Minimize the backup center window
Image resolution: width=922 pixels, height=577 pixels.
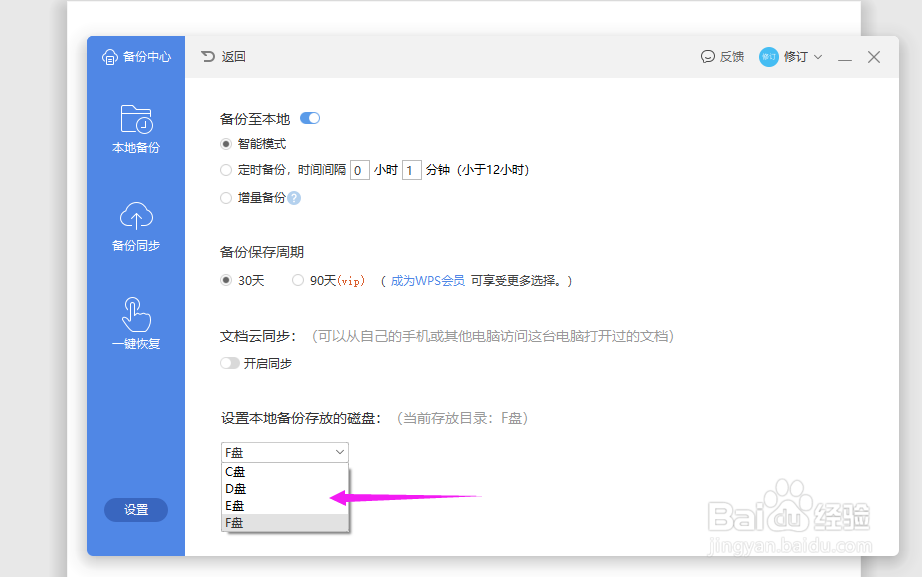tap(845, 57)
